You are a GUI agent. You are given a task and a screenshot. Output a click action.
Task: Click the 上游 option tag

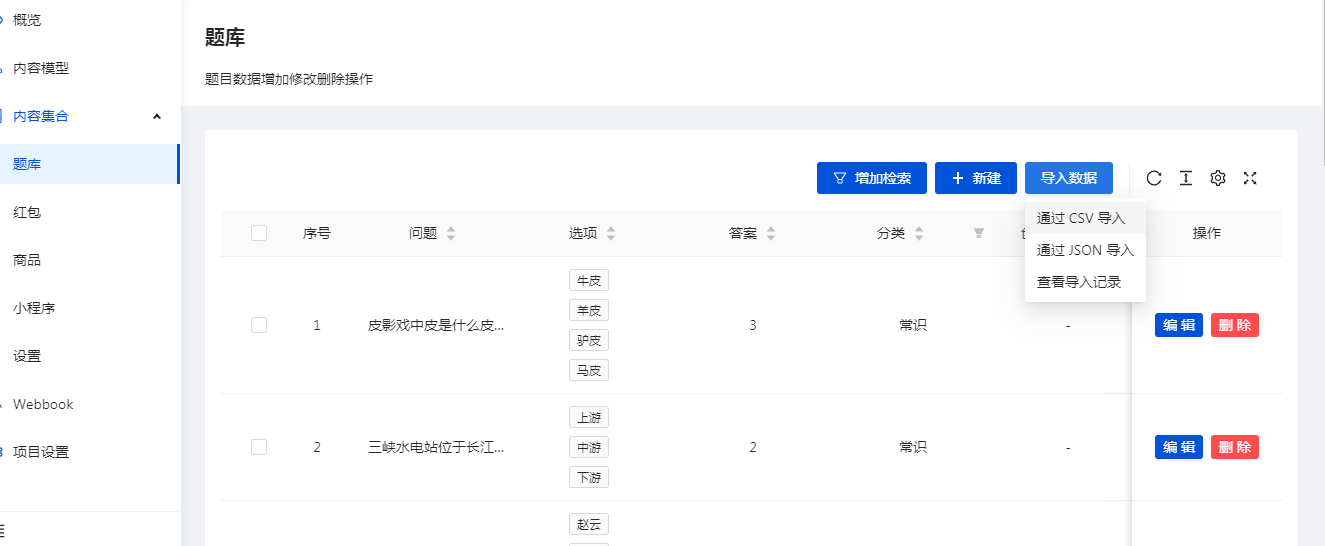pyautogui.click(x=589, y=417)
